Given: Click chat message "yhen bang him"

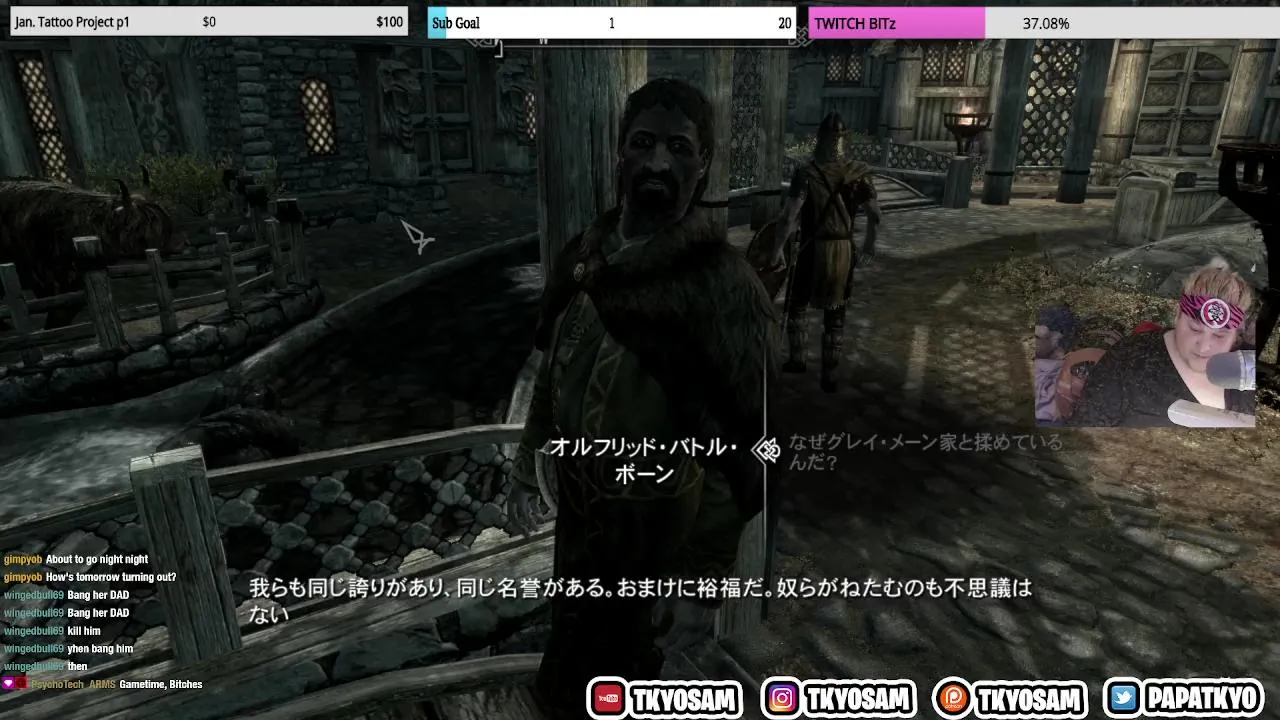Looking at the screenshot, I should click(100, 649).
